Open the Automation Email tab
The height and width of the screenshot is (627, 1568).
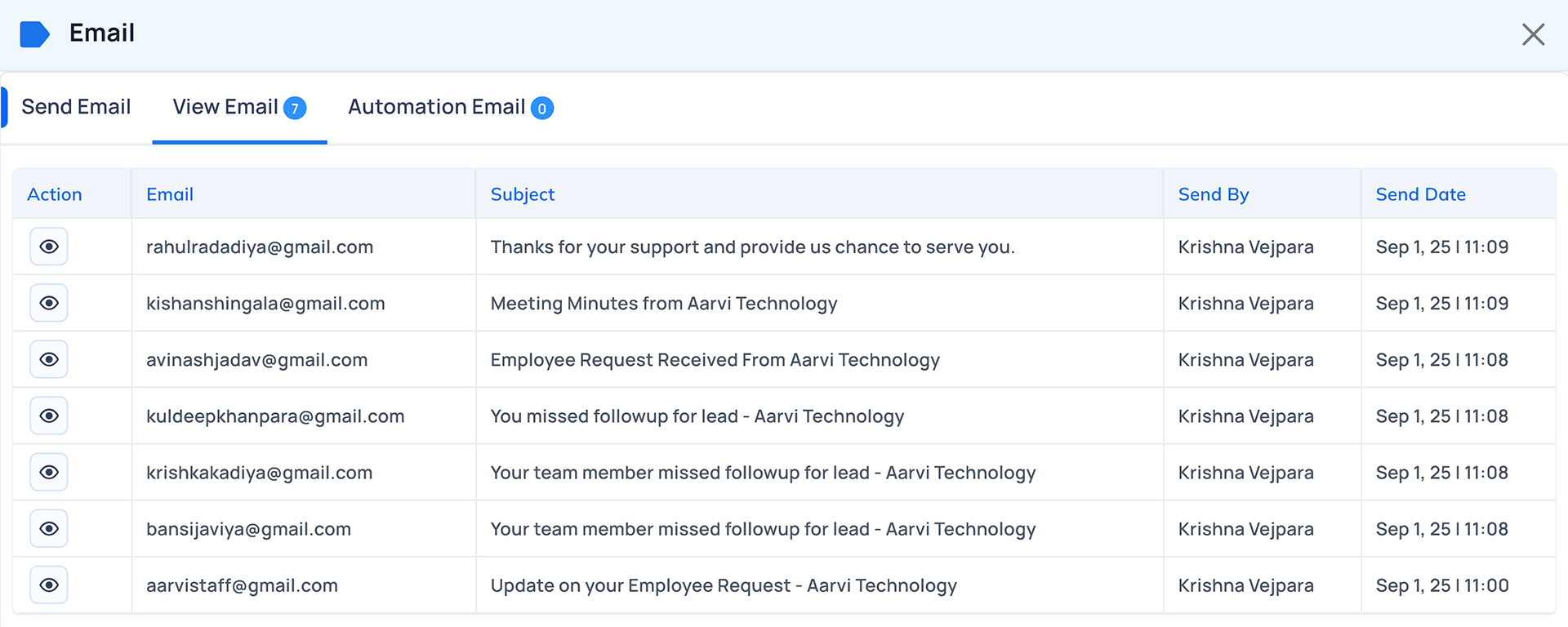[x=436, y=107]
